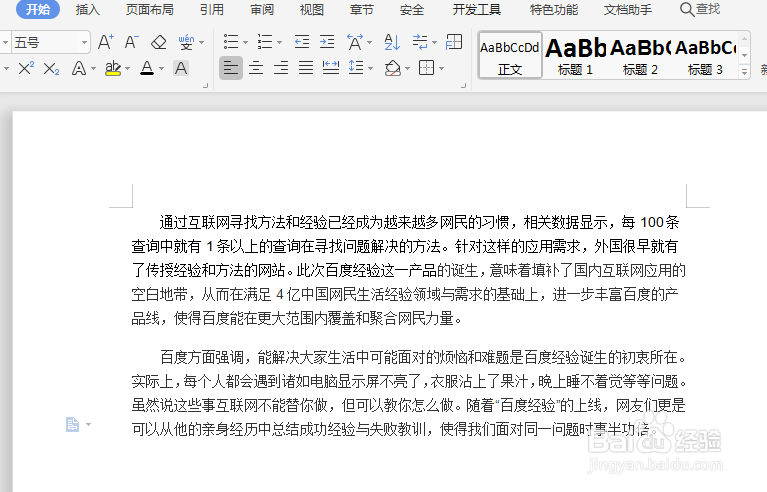Apply the 标题 2 style
The width and height of the screenshot is (767, 492).
640,56
